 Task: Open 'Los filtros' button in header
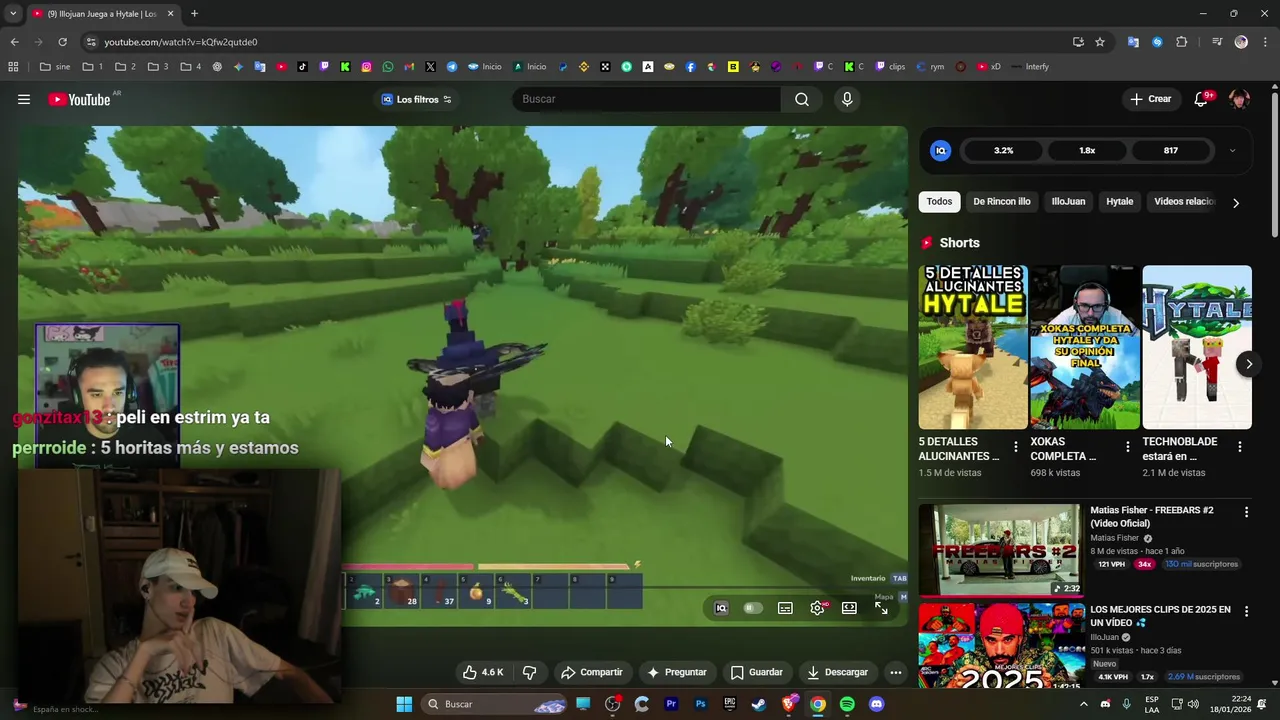coord(417,99)
